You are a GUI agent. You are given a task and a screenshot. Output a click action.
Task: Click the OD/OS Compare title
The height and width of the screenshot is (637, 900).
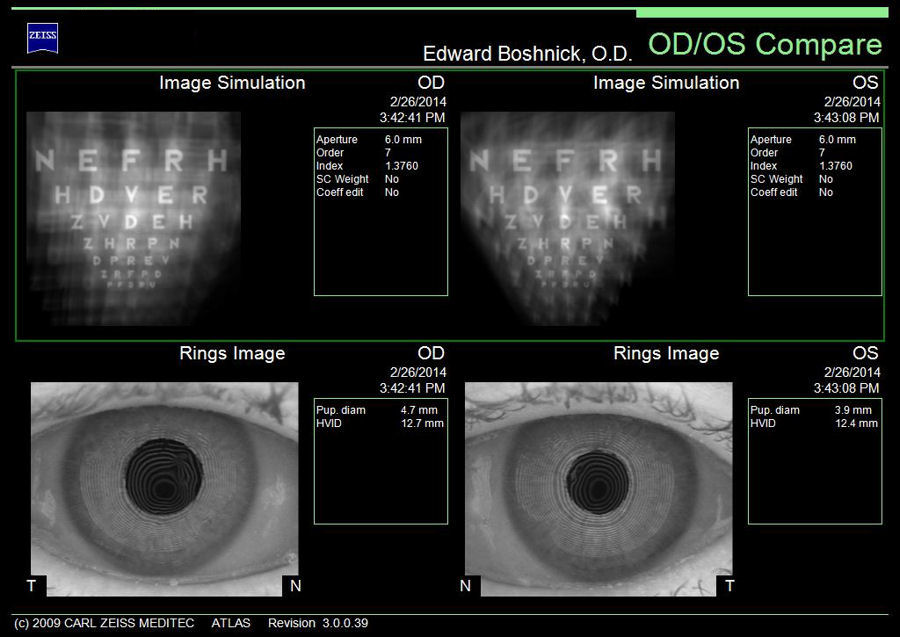pyautogui.click(x=765, y=45)
